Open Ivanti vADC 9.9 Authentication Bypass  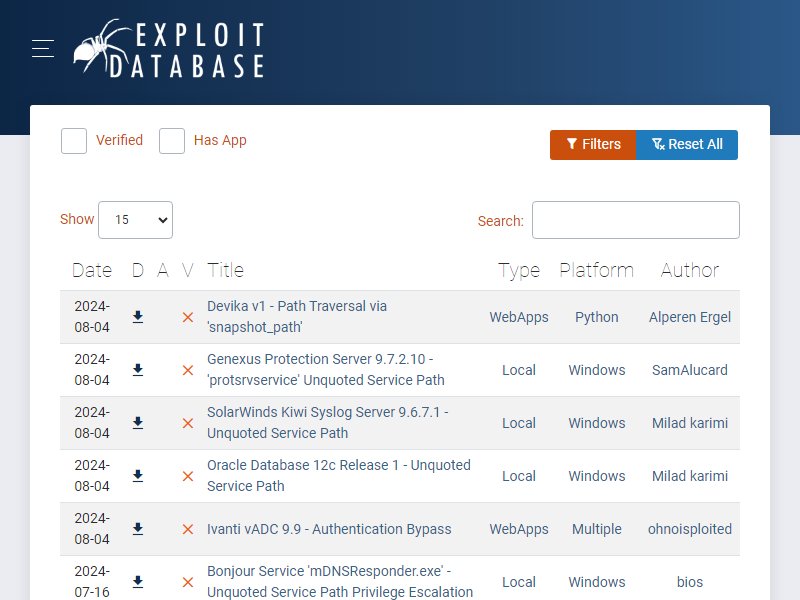[x=329, y=529]
